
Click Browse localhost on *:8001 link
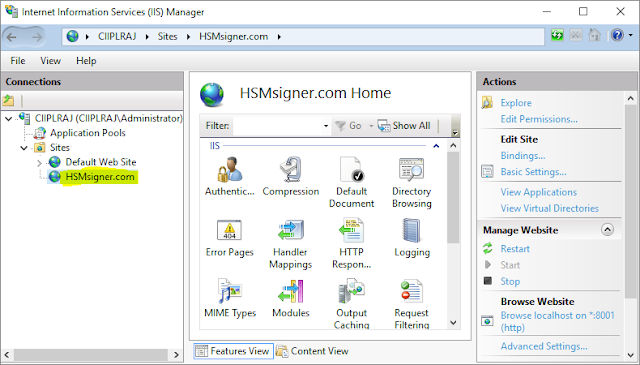point(557,321)
